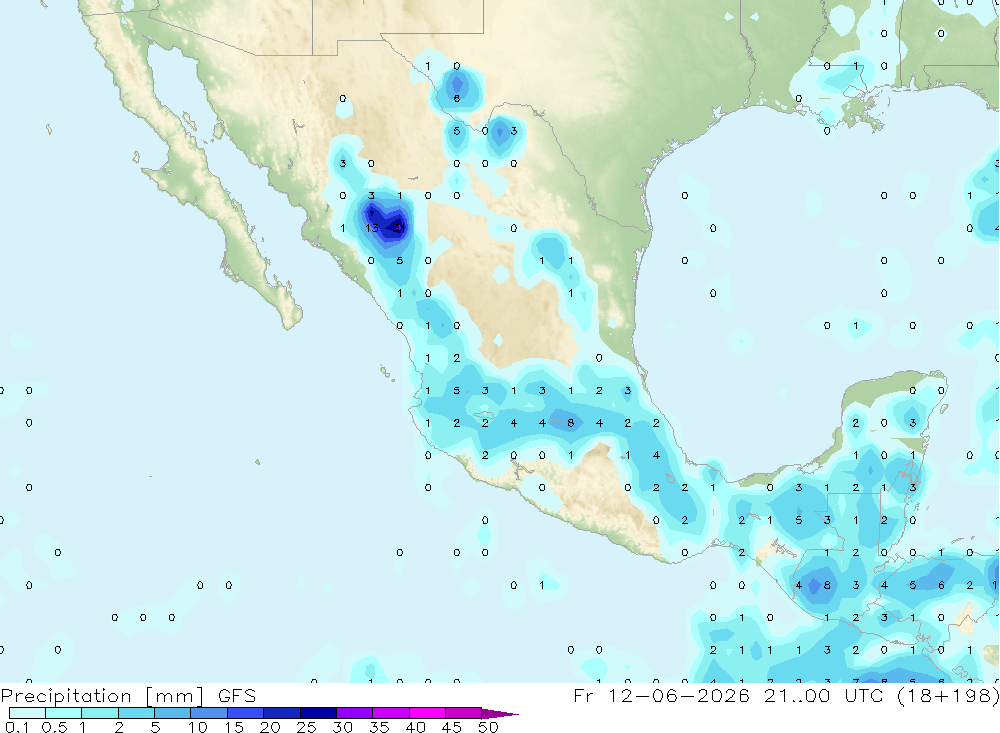Click the 45–50 mm legend color segment
The width and height of the screenshot is (1000, 733).
[464, 713]
